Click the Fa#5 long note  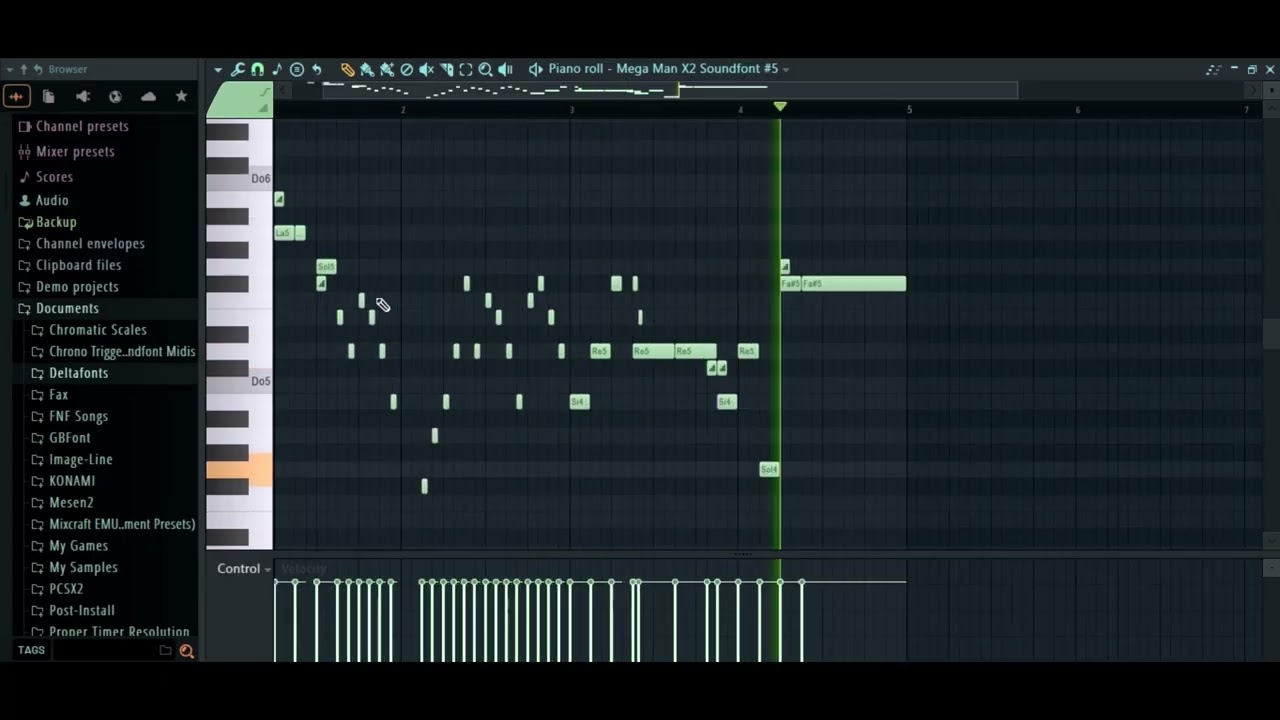tap(854, 284)
